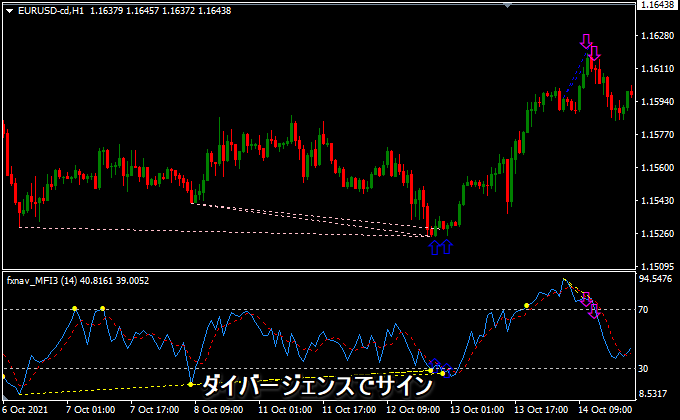Click the 7 Oct 01:00 time label

[91, 410]
